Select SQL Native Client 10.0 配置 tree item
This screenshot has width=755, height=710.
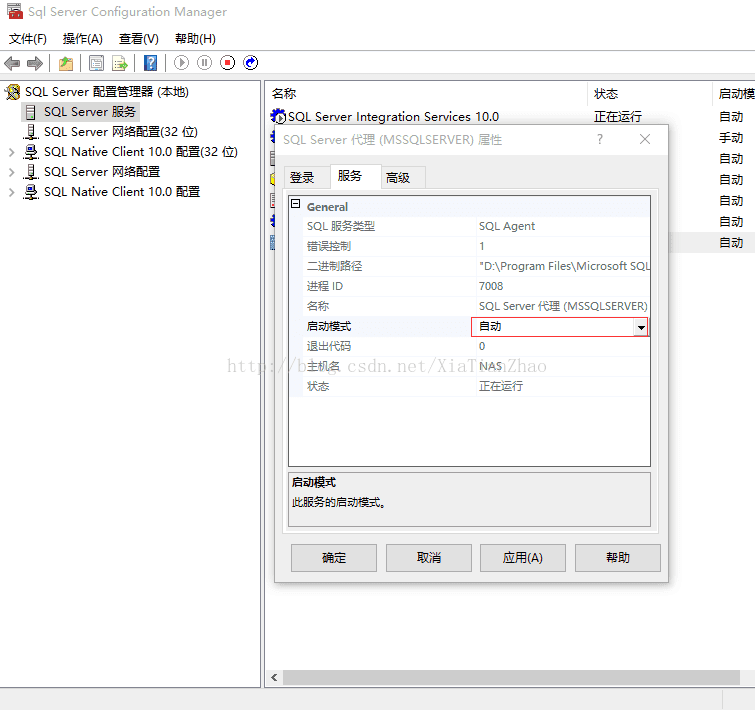click(122, 192)
